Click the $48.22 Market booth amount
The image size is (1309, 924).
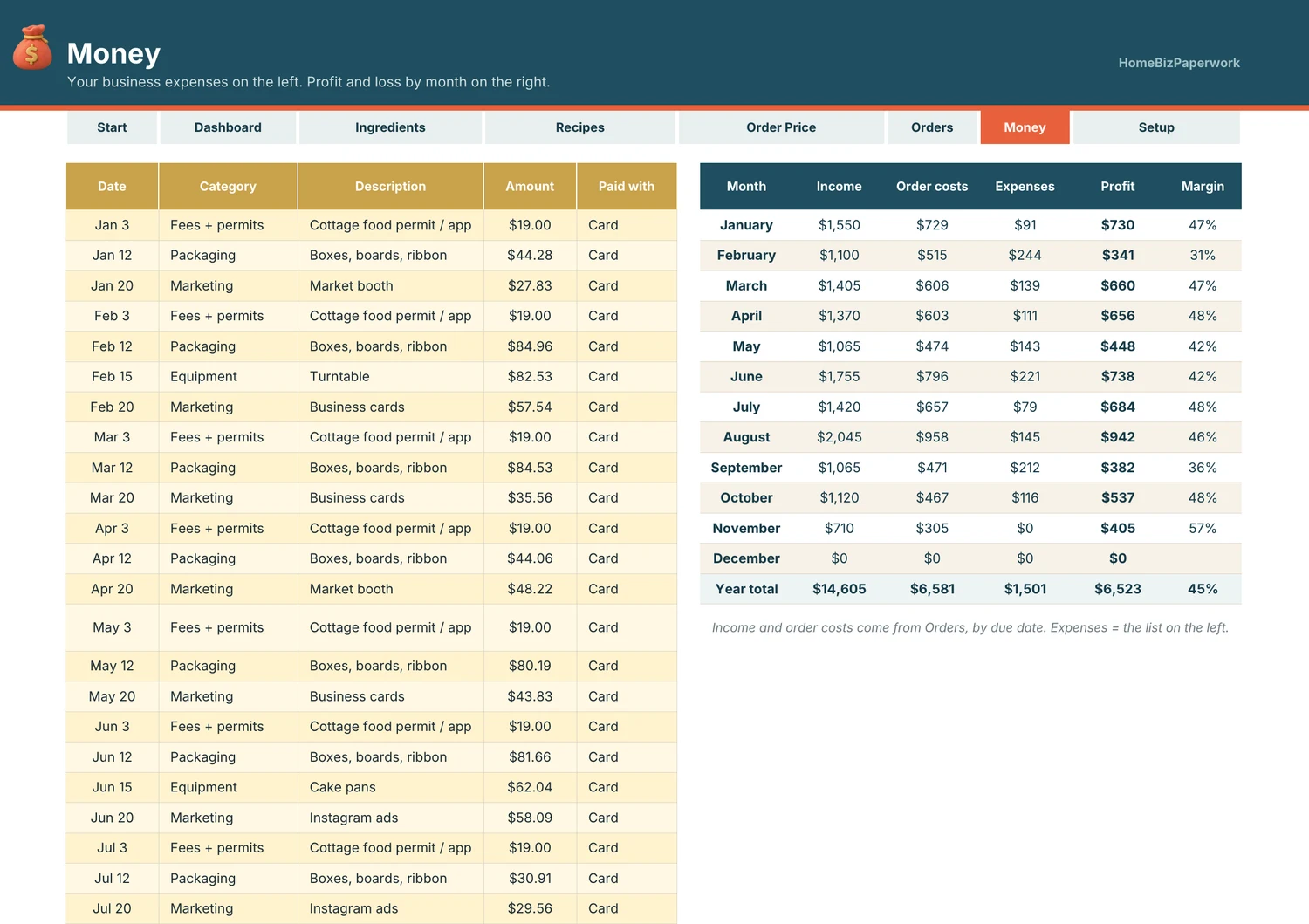point(530,589)
